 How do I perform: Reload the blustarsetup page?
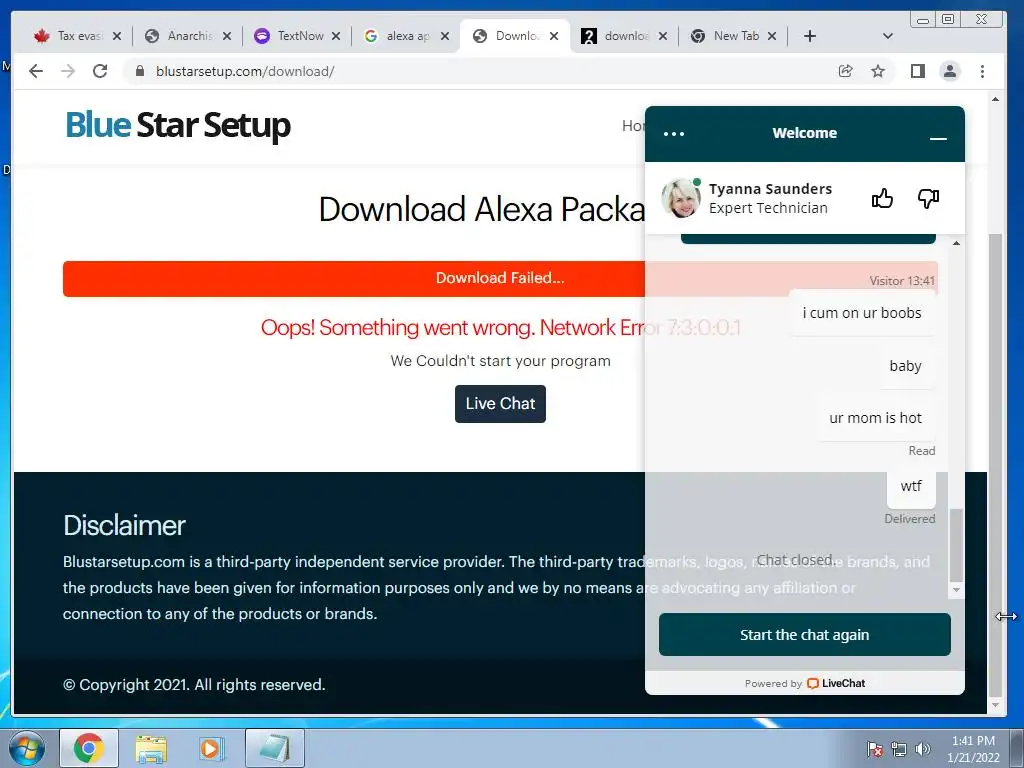[100, 71]
